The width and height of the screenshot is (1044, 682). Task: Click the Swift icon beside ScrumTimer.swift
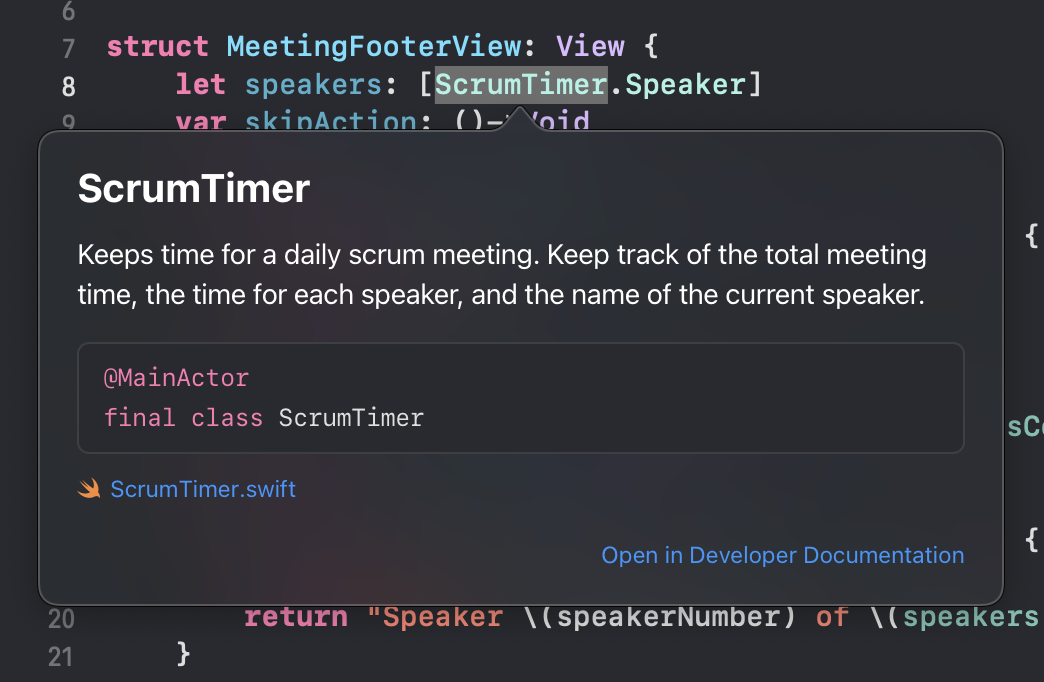pos(90,489)
